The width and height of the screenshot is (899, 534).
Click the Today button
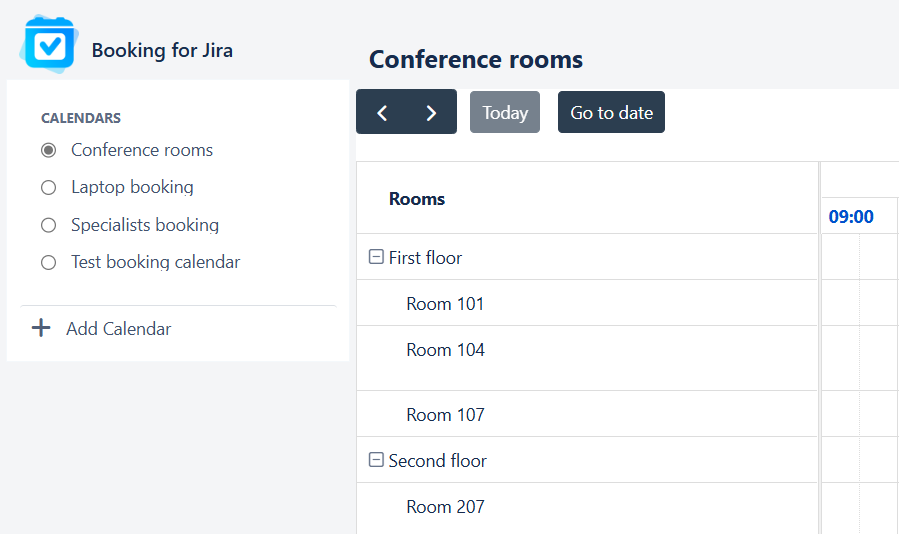[505, 113]
